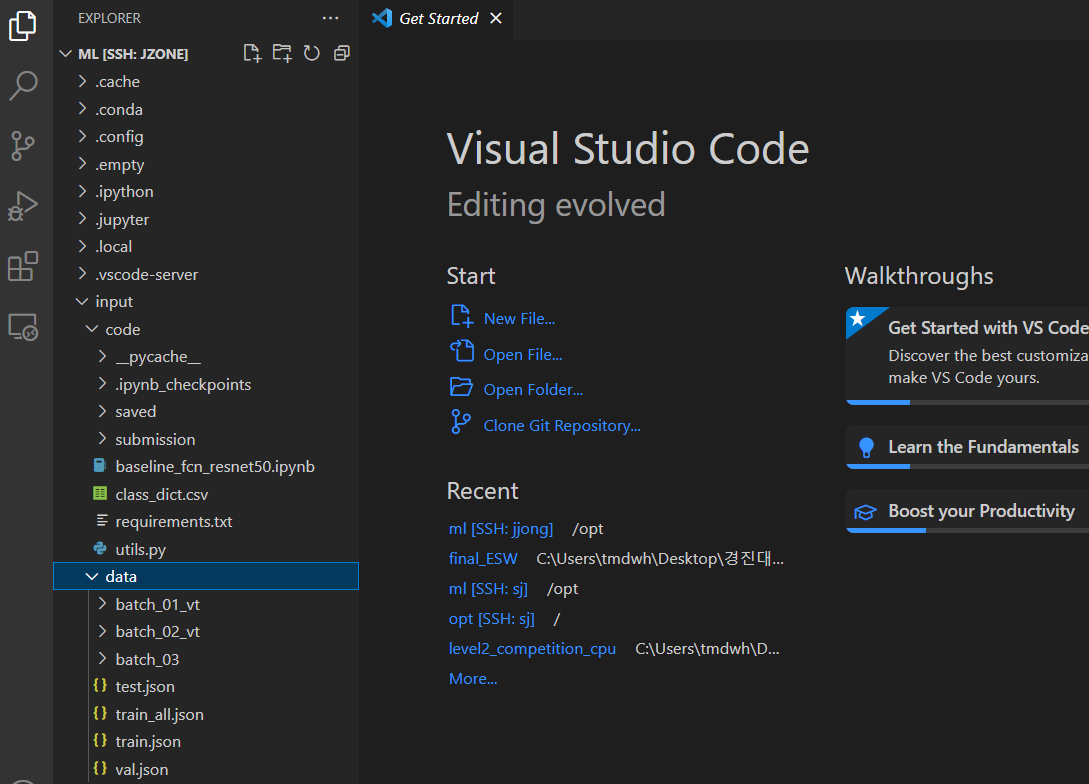Open recent ml [SSH: jjong] workspace
This screenshot has height=784, width=1089.
(x=501, y=529)
